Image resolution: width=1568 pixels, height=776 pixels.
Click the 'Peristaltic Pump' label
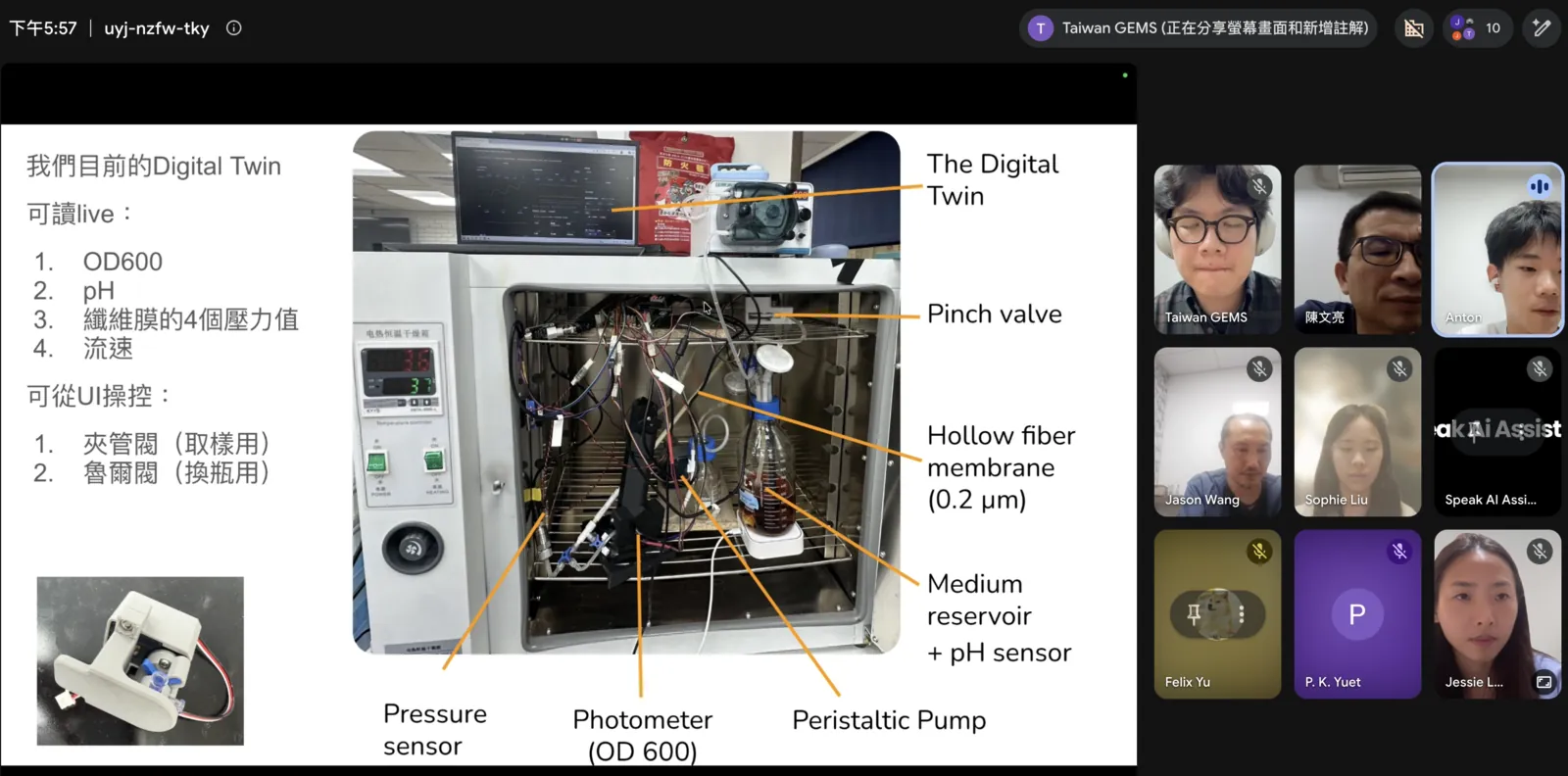889,720
